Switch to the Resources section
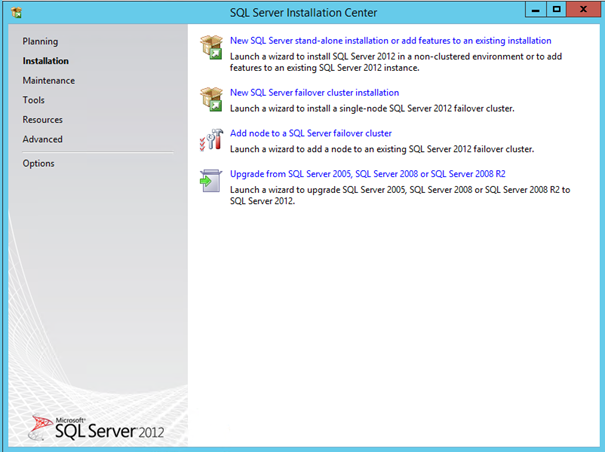This screenshot has width=605, height=452. point(43,119)
